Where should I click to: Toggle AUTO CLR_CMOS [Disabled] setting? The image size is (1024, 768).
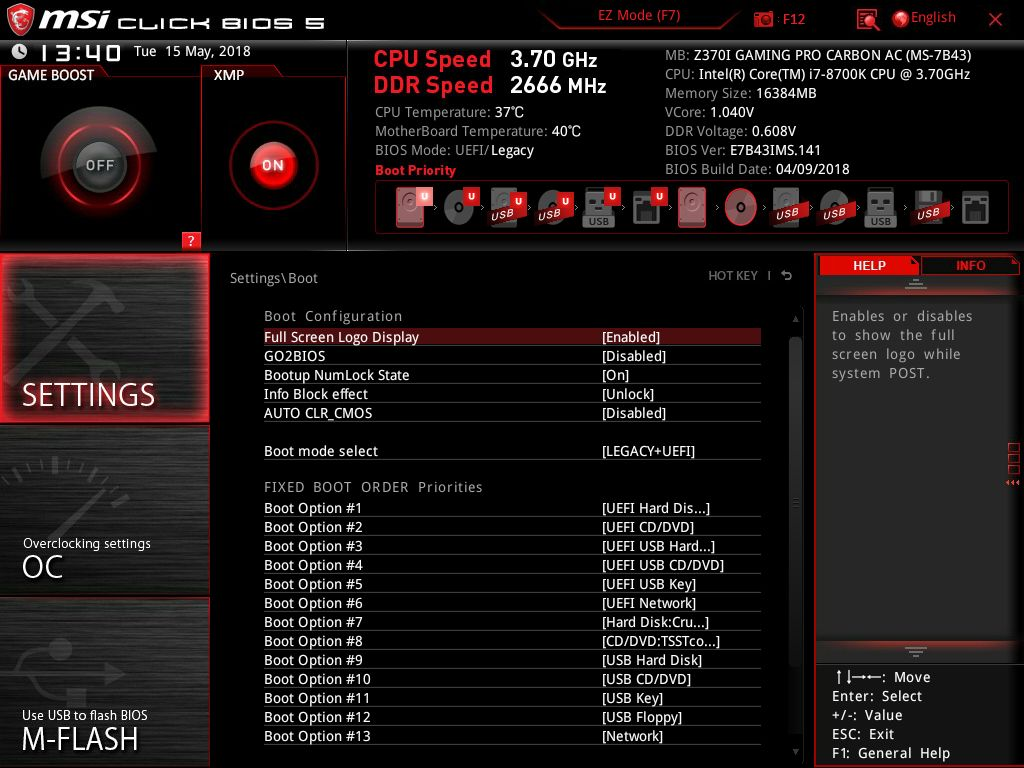pyautogui.click(x=512, y=413)
